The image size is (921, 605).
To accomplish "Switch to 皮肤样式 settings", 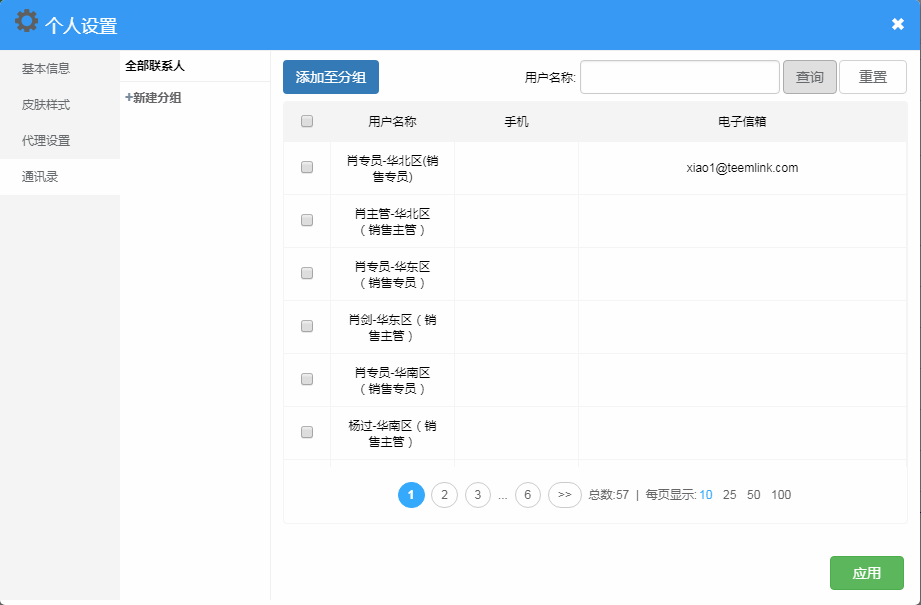I will click(46, 105).
